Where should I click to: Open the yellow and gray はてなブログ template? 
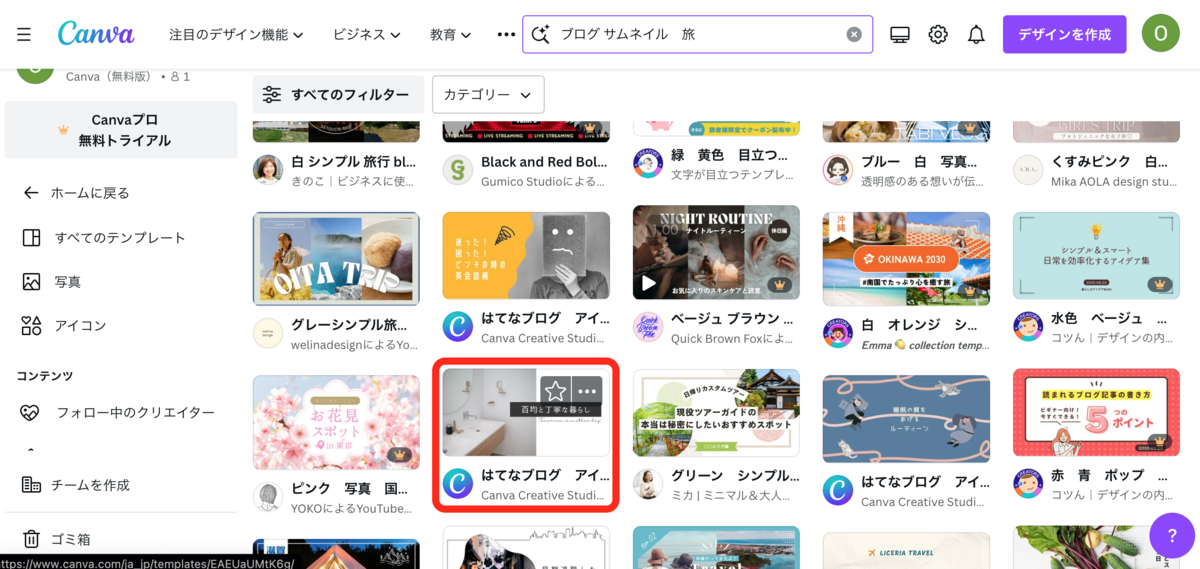[x=526, y=255]
